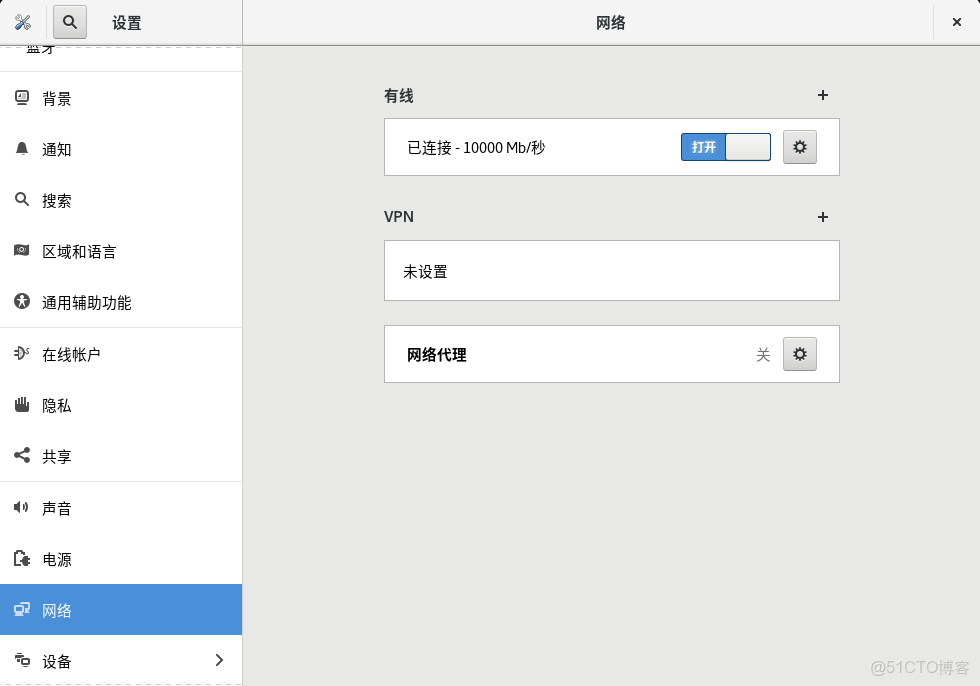This screenshot has width=980, height=686.
Task: Select the 蓝牙 (Bluetooth) sidebar icon
Action: (38, 45)
